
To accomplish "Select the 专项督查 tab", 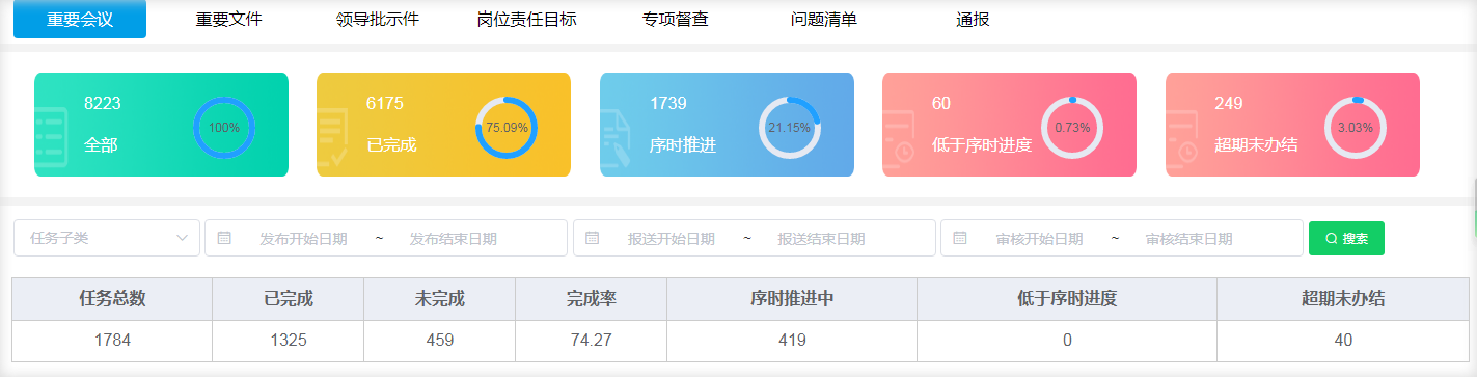I will (675, 19).
